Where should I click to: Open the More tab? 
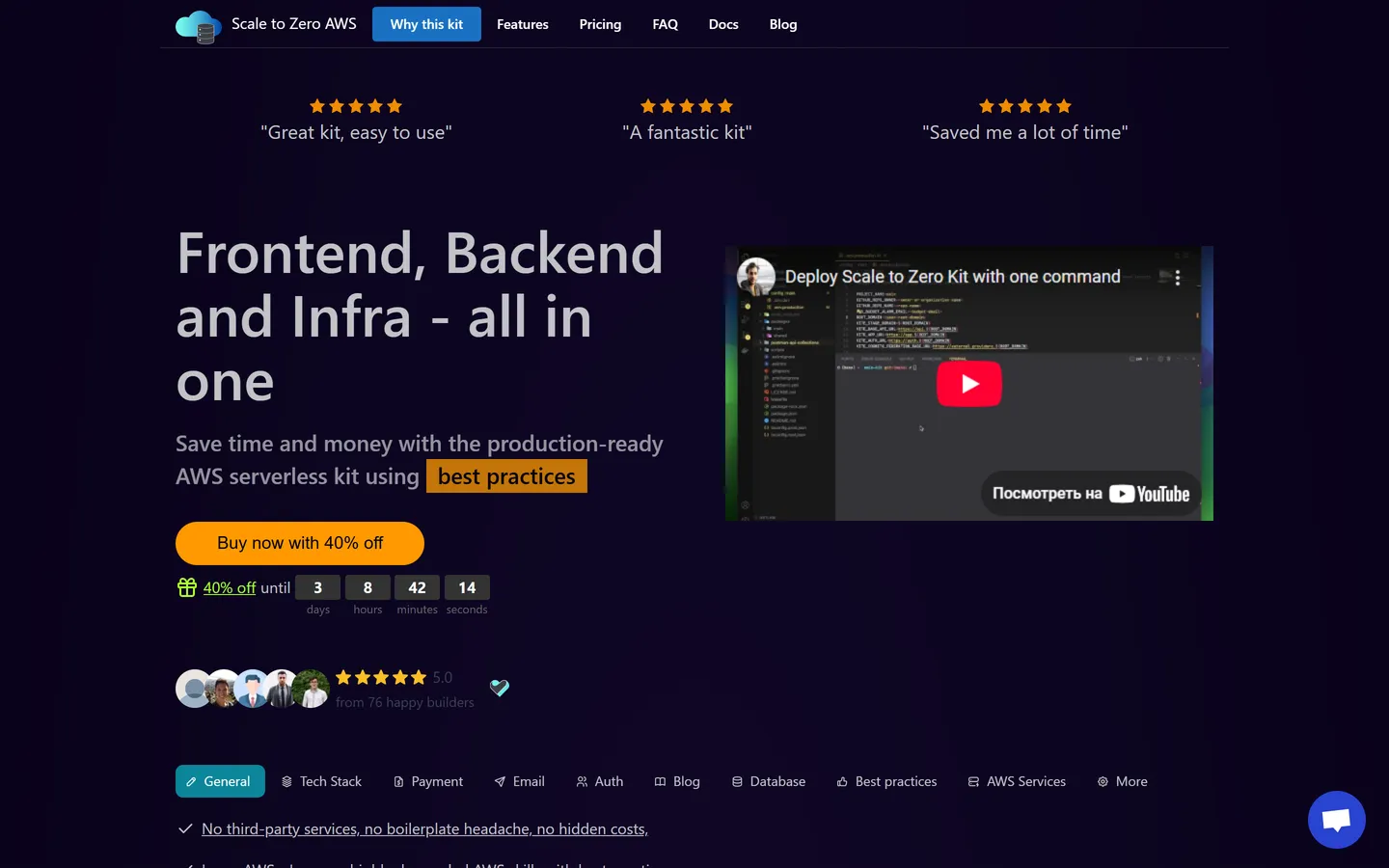click(1122, 781)
